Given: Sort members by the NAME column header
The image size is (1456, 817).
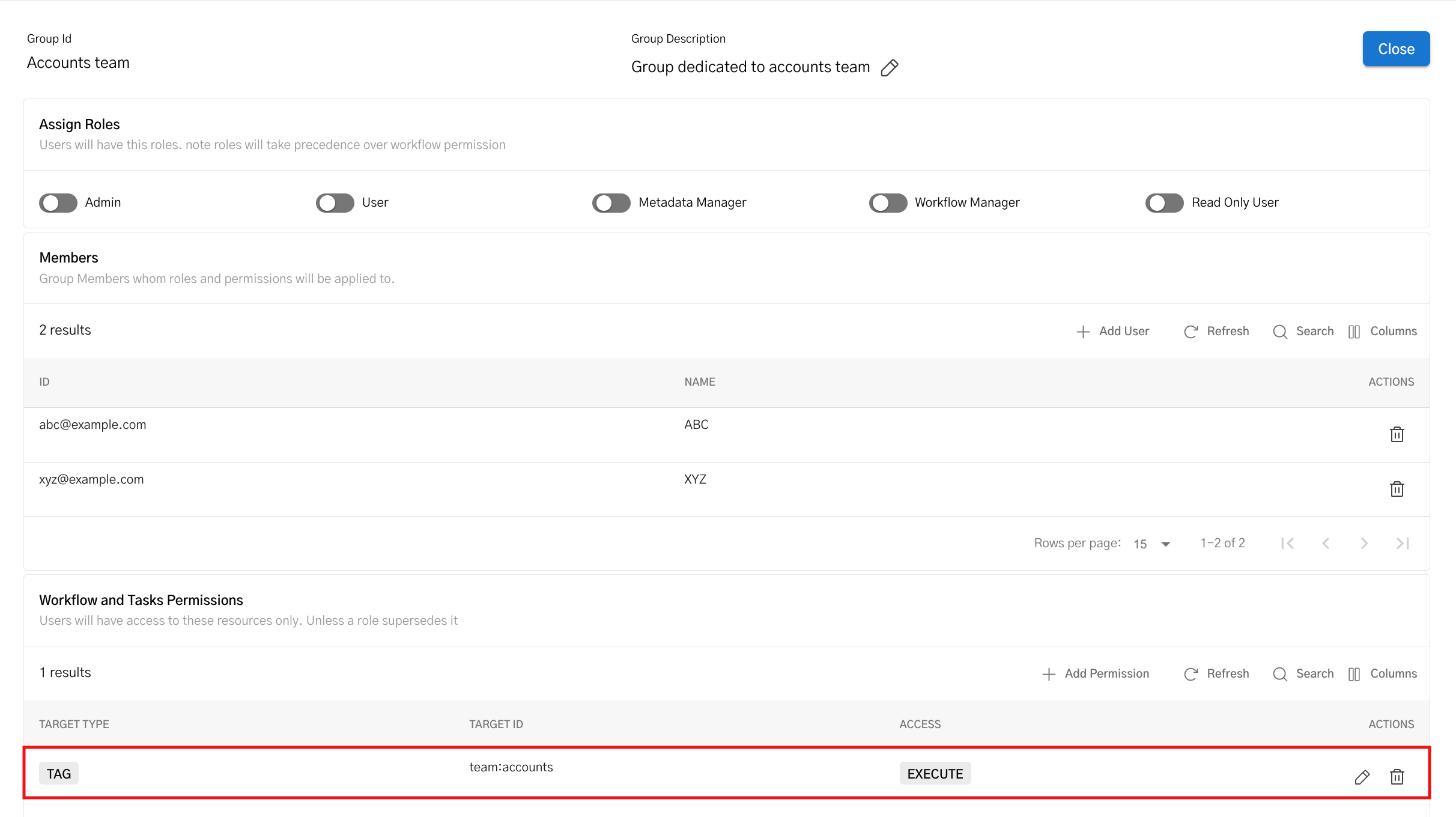Looking at the screenshot, I should coord(699,381).
